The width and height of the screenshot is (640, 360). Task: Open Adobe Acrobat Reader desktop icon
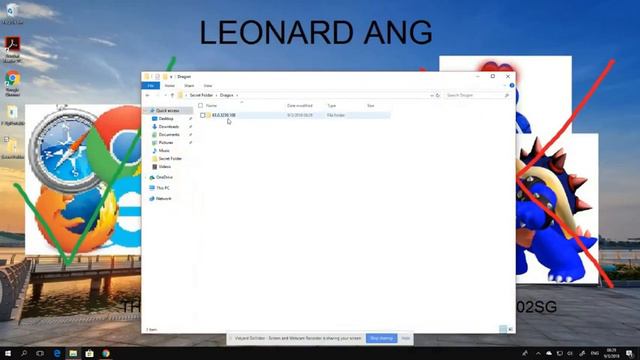12,50
